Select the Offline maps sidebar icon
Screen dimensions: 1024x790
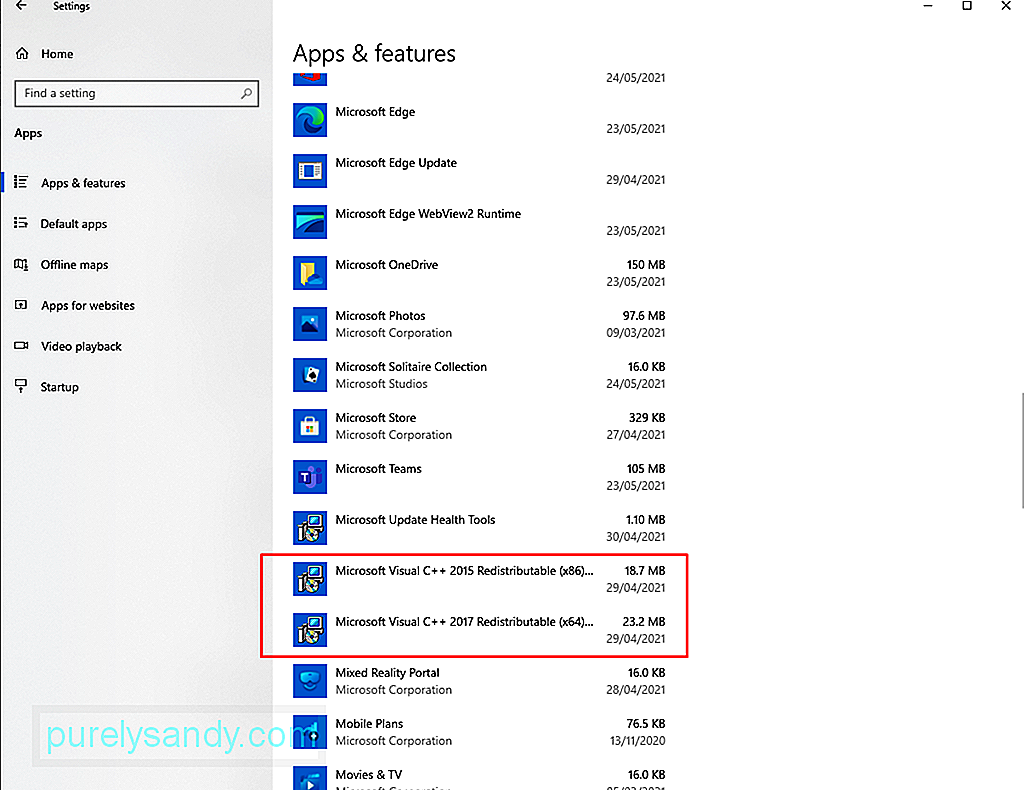21,264
